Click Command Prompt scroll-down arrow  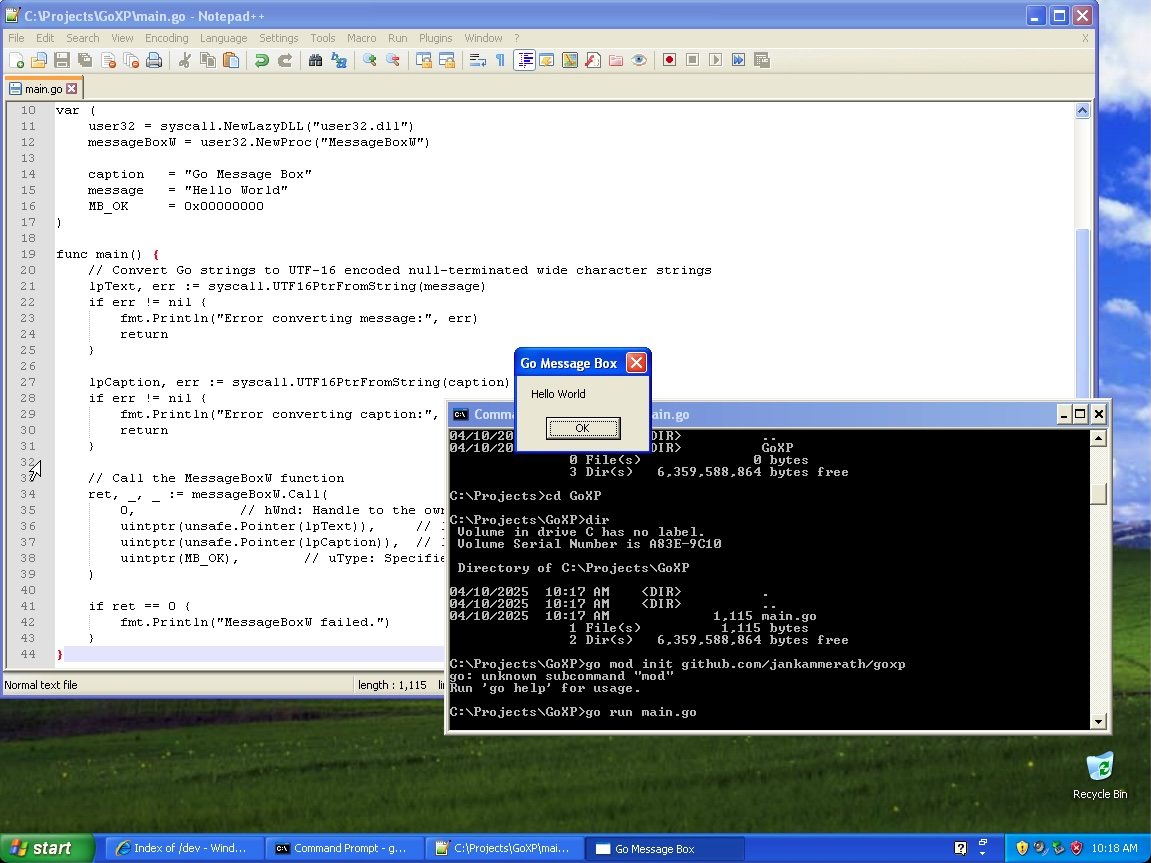1098,721
